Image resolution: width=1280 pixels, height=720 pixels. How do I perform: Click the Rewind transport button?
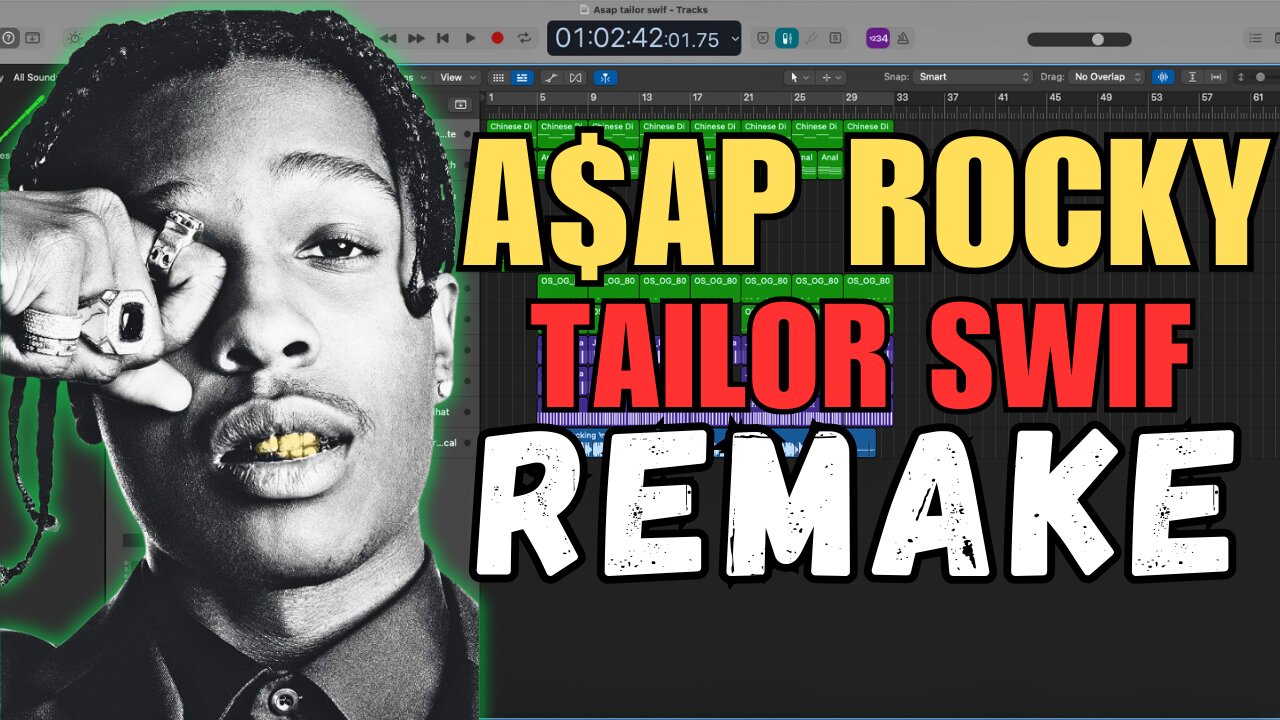tap(389, 38)
